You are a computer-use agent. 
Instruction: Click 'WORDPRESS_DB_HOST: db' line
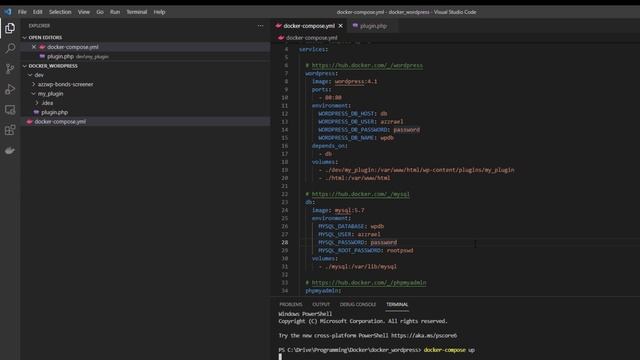(x=353, y=113)
